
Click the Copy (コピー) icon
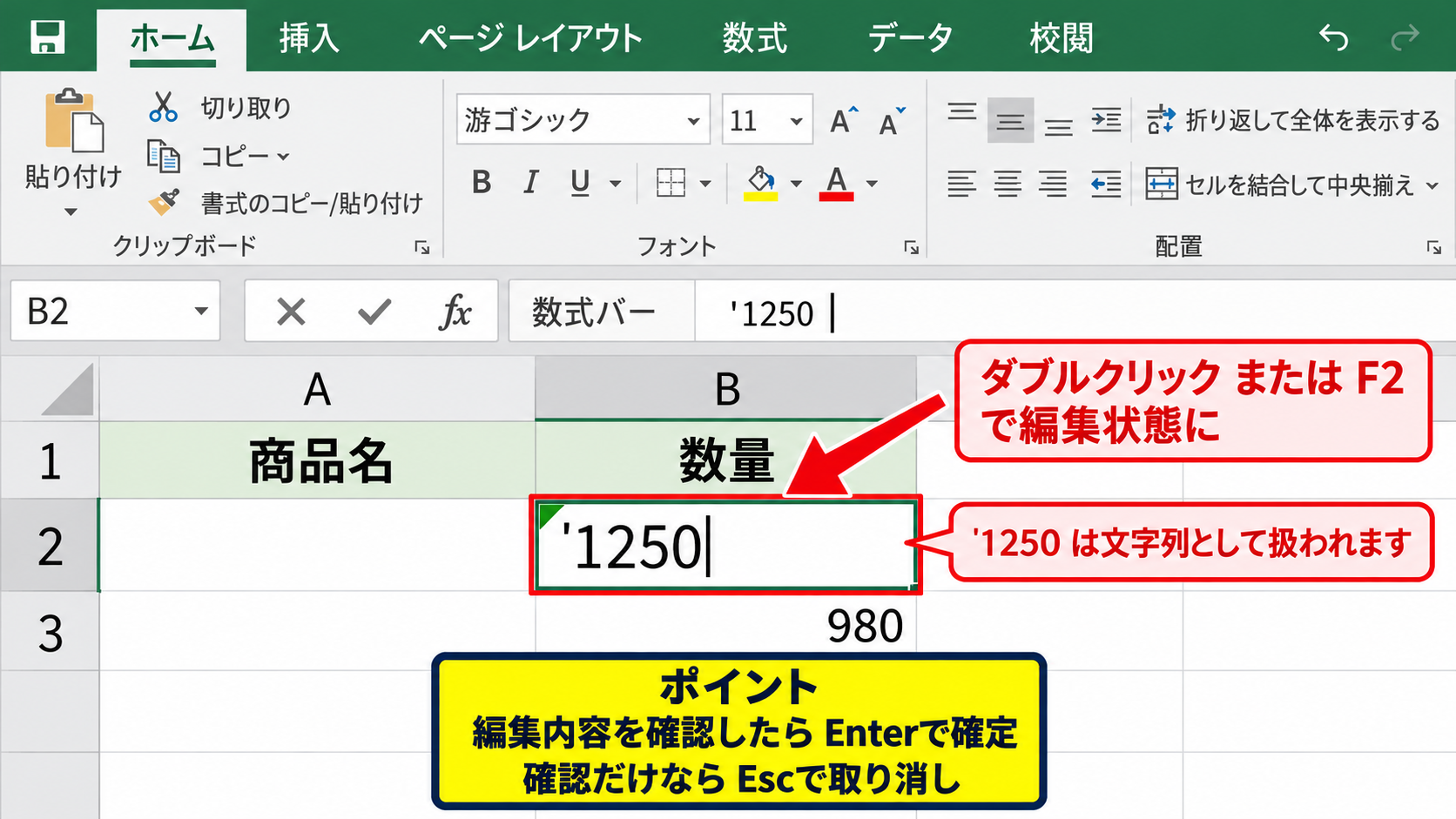[164, 156]
